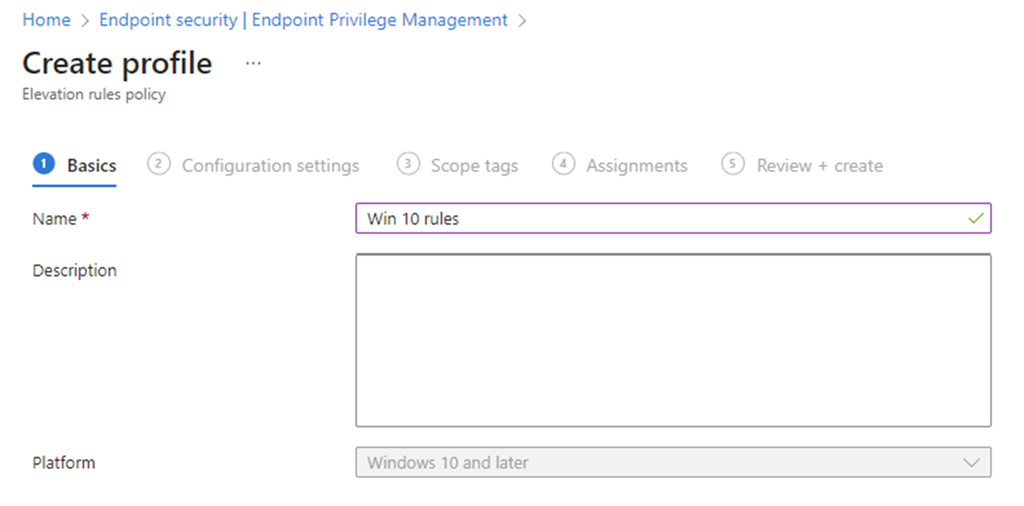Viewport: 1024px width, 506px height.
Task: Navigate to the Home breadcrumb link
Action: point(46,20)
